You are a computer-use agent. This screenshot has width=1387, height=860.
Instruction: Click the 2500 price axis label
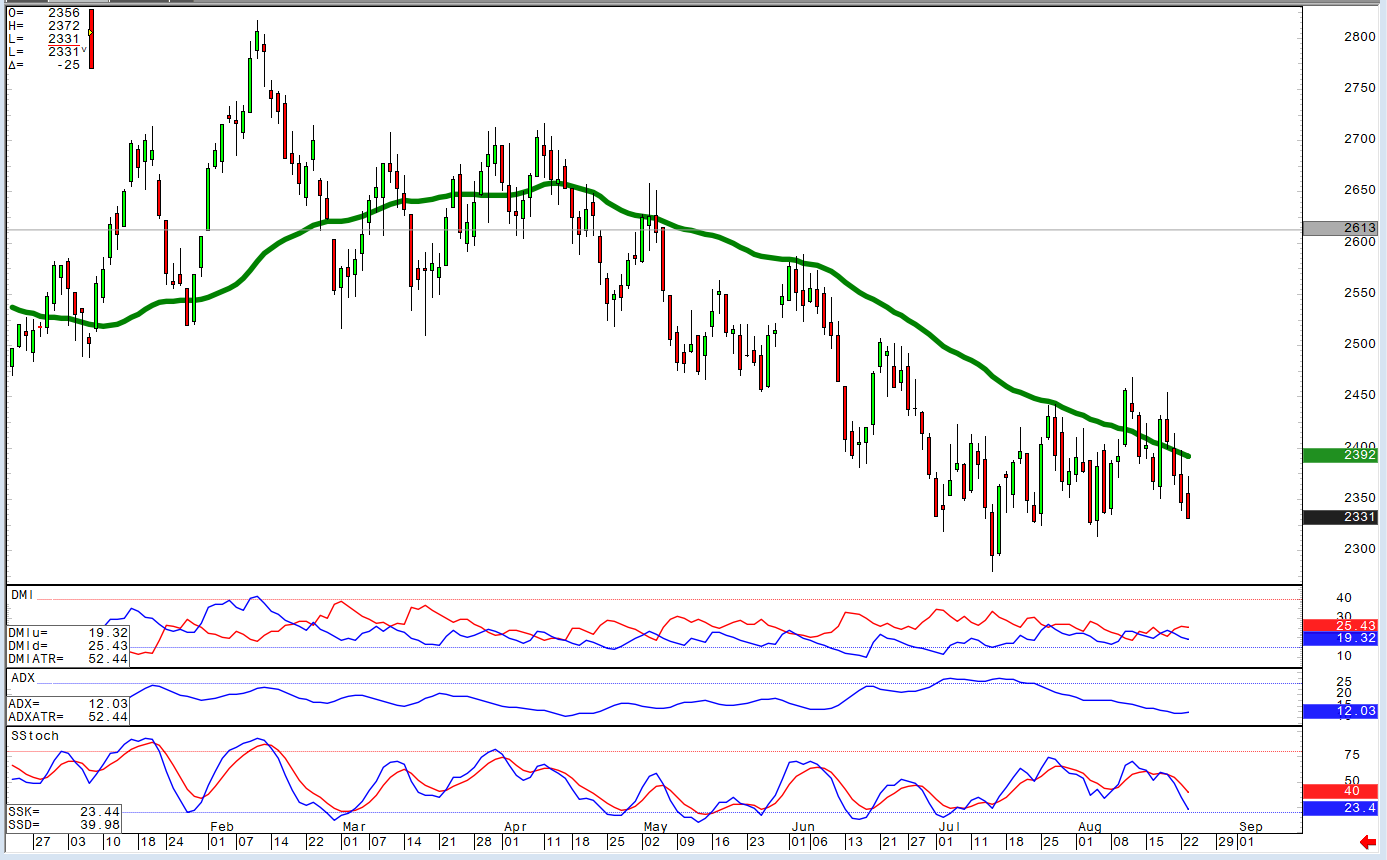pyautogui.click(x=1360, y=344)
